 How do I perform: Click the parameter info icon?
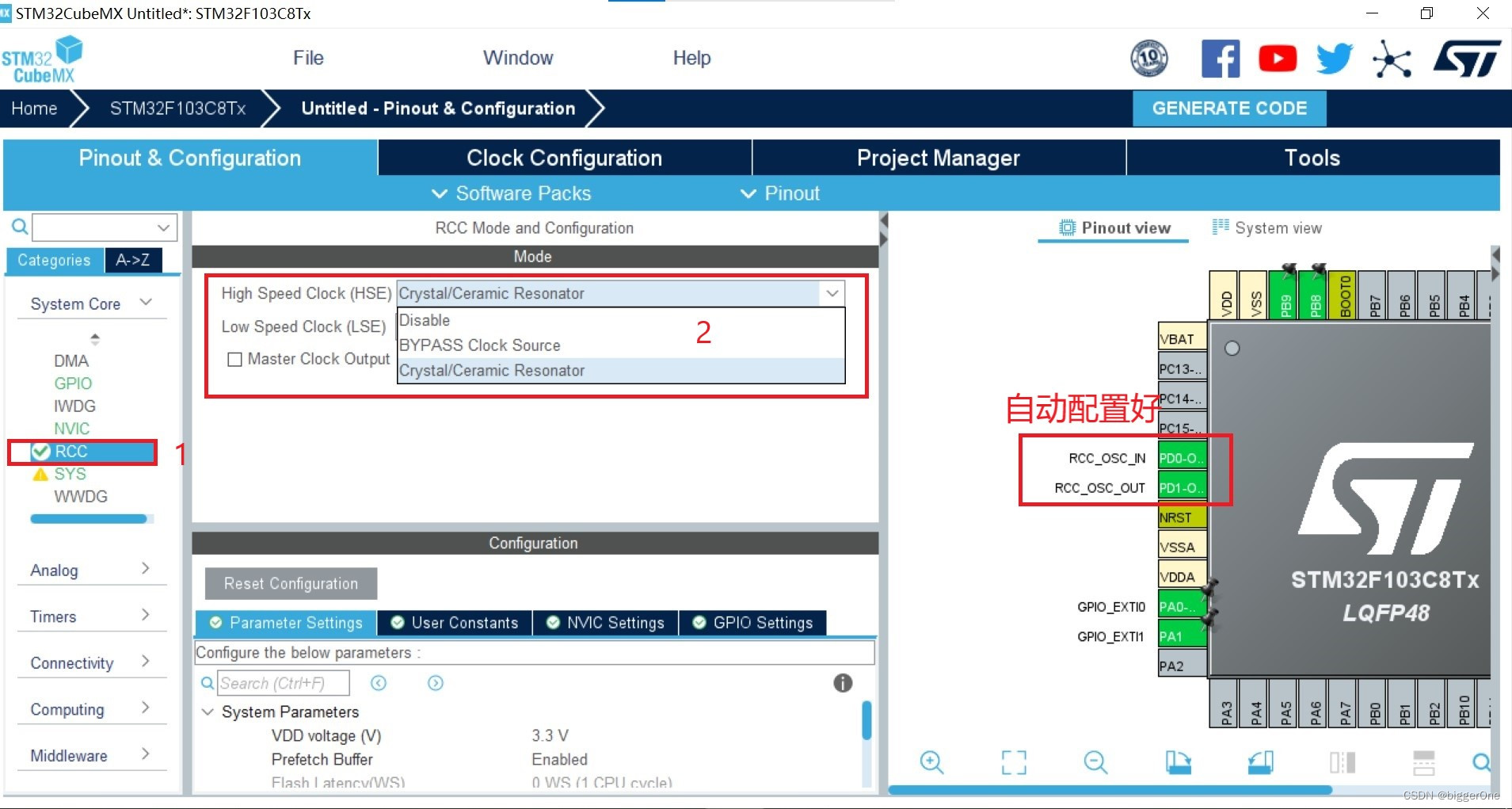pos(843,683)
